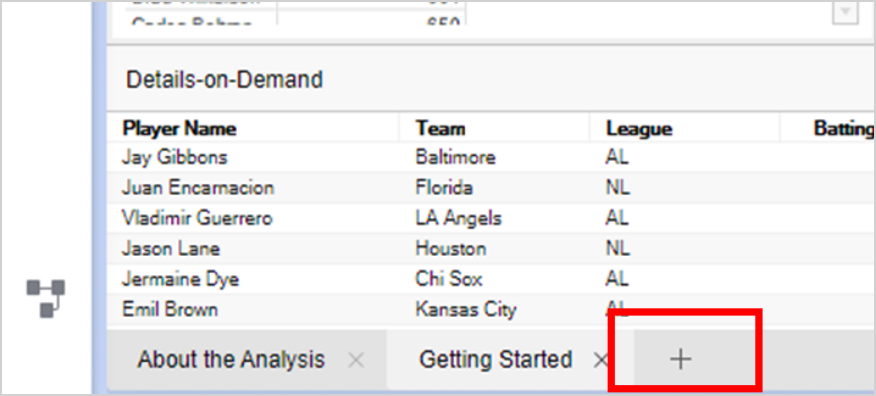Click the Jason Lane player name
876x396 pixels.
click(171, 248)
